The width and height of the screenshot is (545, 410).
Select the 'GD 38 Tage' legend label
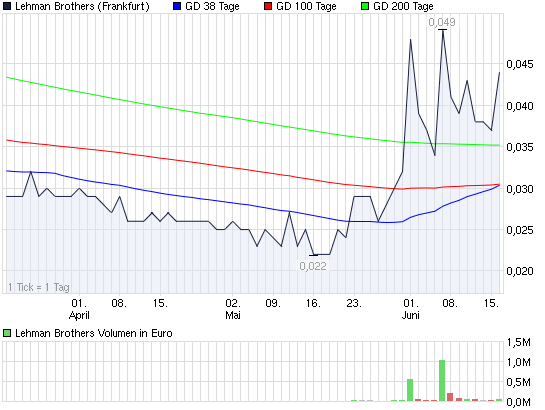[212, 6]
